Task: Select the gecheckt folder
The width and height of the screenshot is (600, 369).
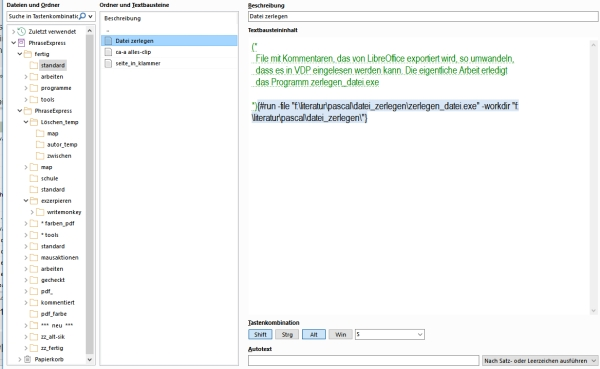Action: pos(53,280)
